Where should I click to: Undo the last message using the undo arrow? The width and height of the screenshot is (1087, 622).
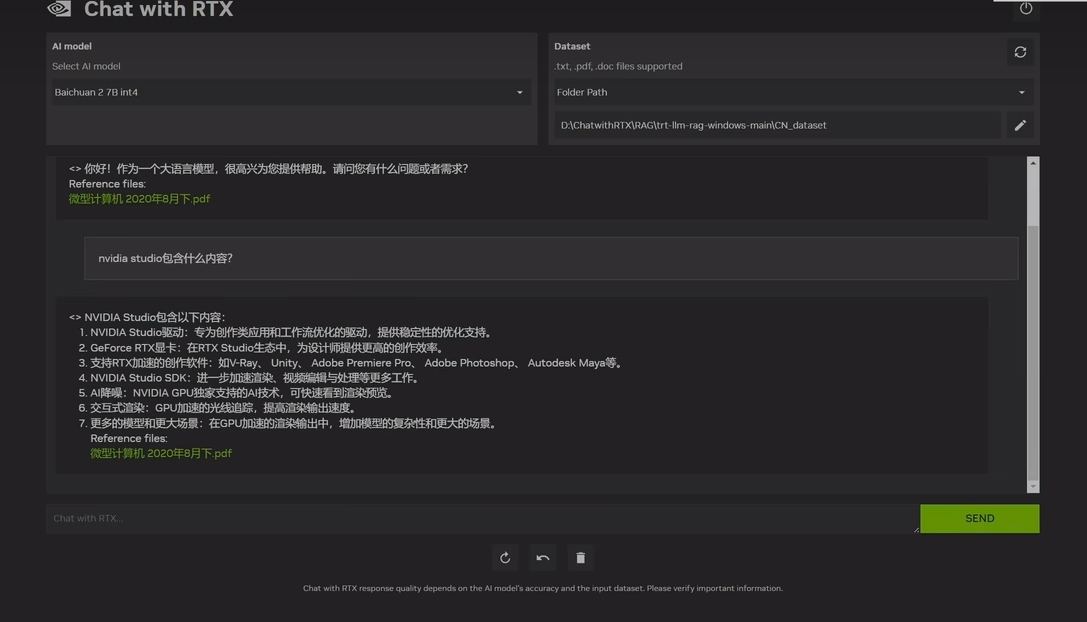point(542,557)
